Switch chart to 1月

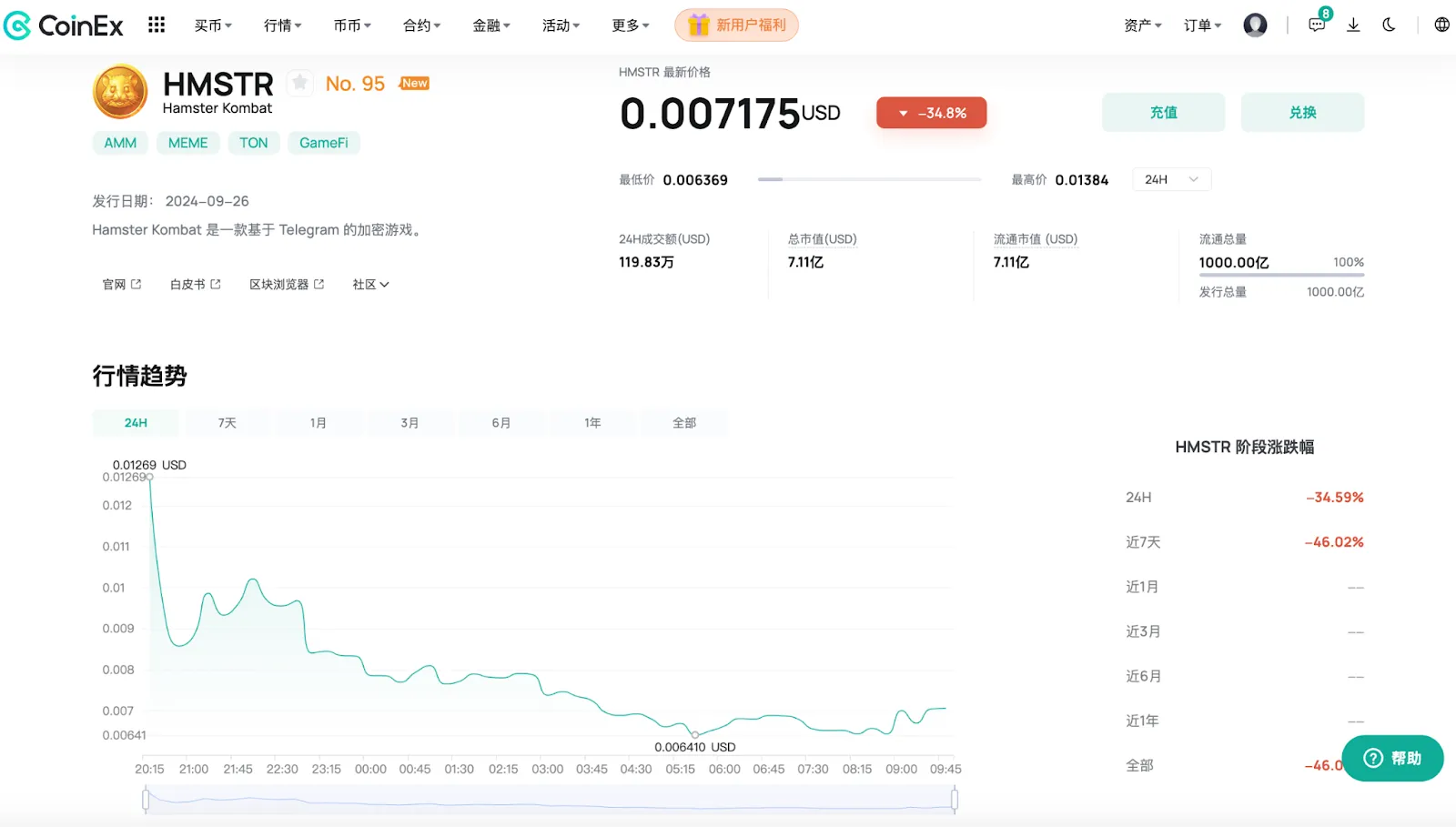click(318, 423)
